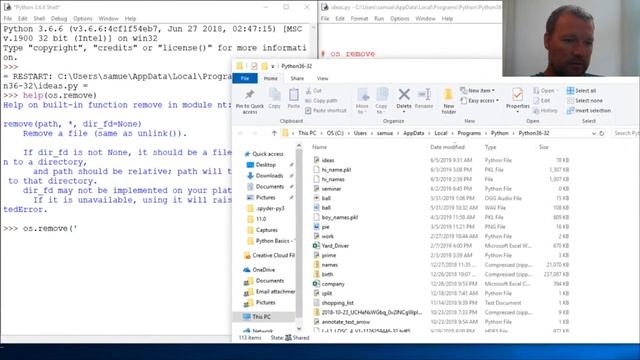
Task: Click Invert selection in ribbon
Action: point(589,111)
